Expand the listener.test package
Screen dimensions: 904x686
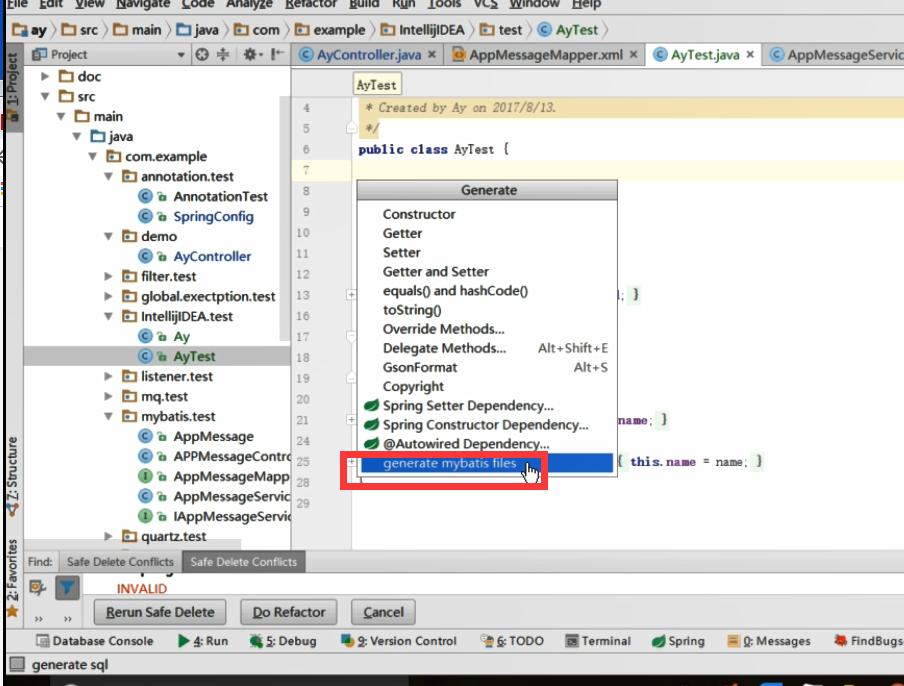[108, 376]
